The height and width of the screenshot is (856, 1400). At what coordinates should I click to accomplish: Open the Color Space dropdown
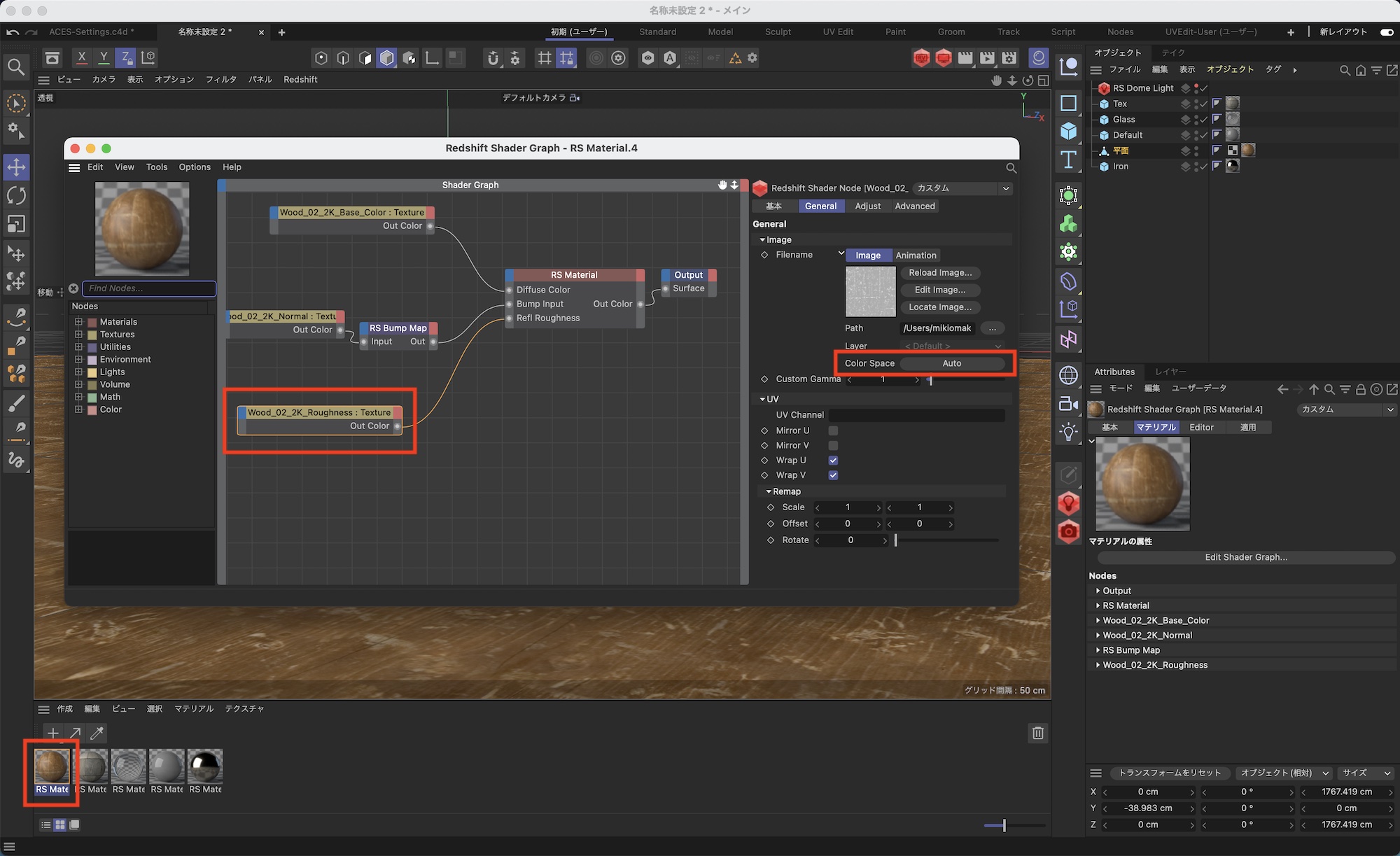951,363
